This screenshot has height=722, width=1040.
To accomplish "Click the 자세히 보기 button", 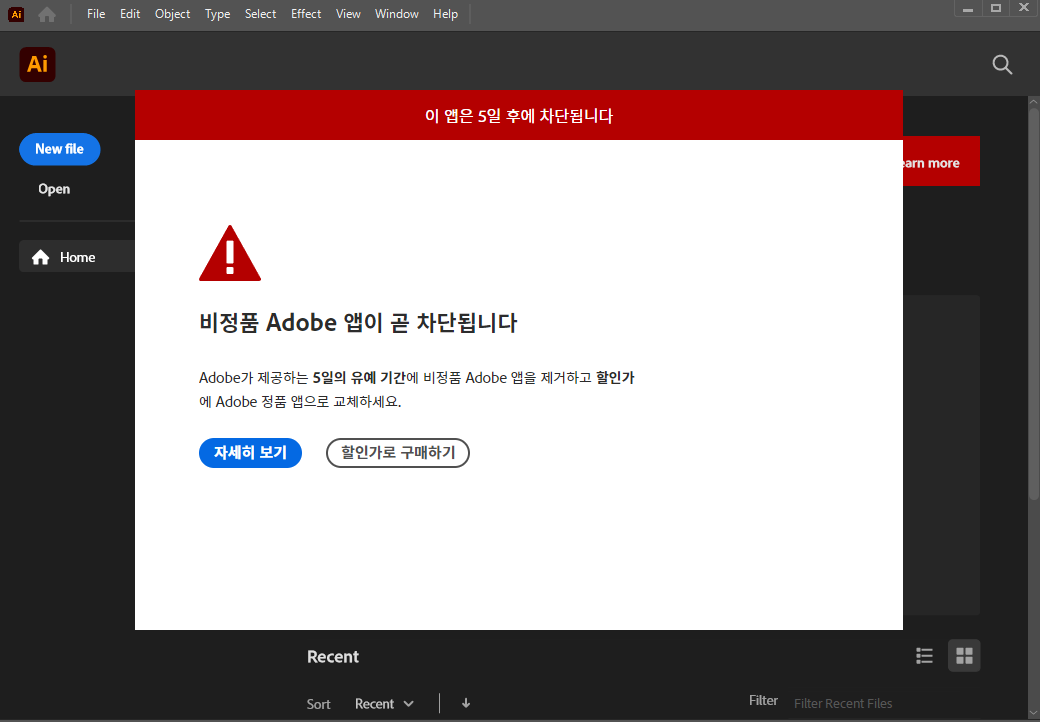I will (x=250, y=453).
